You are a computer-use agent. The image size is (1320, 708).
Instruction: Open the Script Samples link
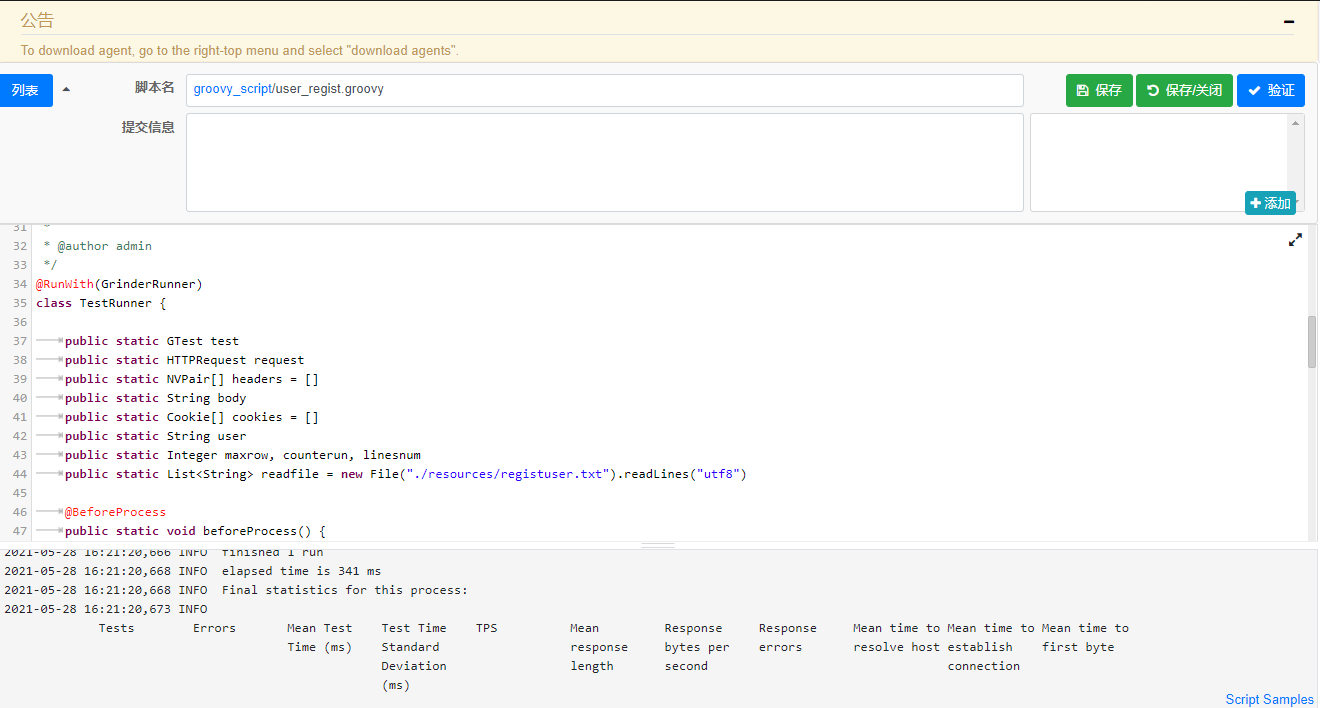click(1269, 699)
